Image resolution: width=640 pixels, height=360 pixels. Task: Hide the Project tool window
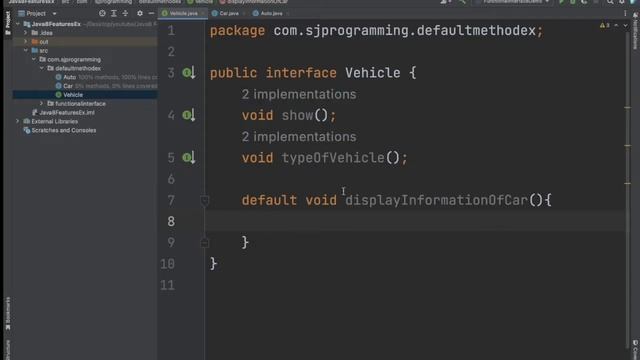point(151,13)
